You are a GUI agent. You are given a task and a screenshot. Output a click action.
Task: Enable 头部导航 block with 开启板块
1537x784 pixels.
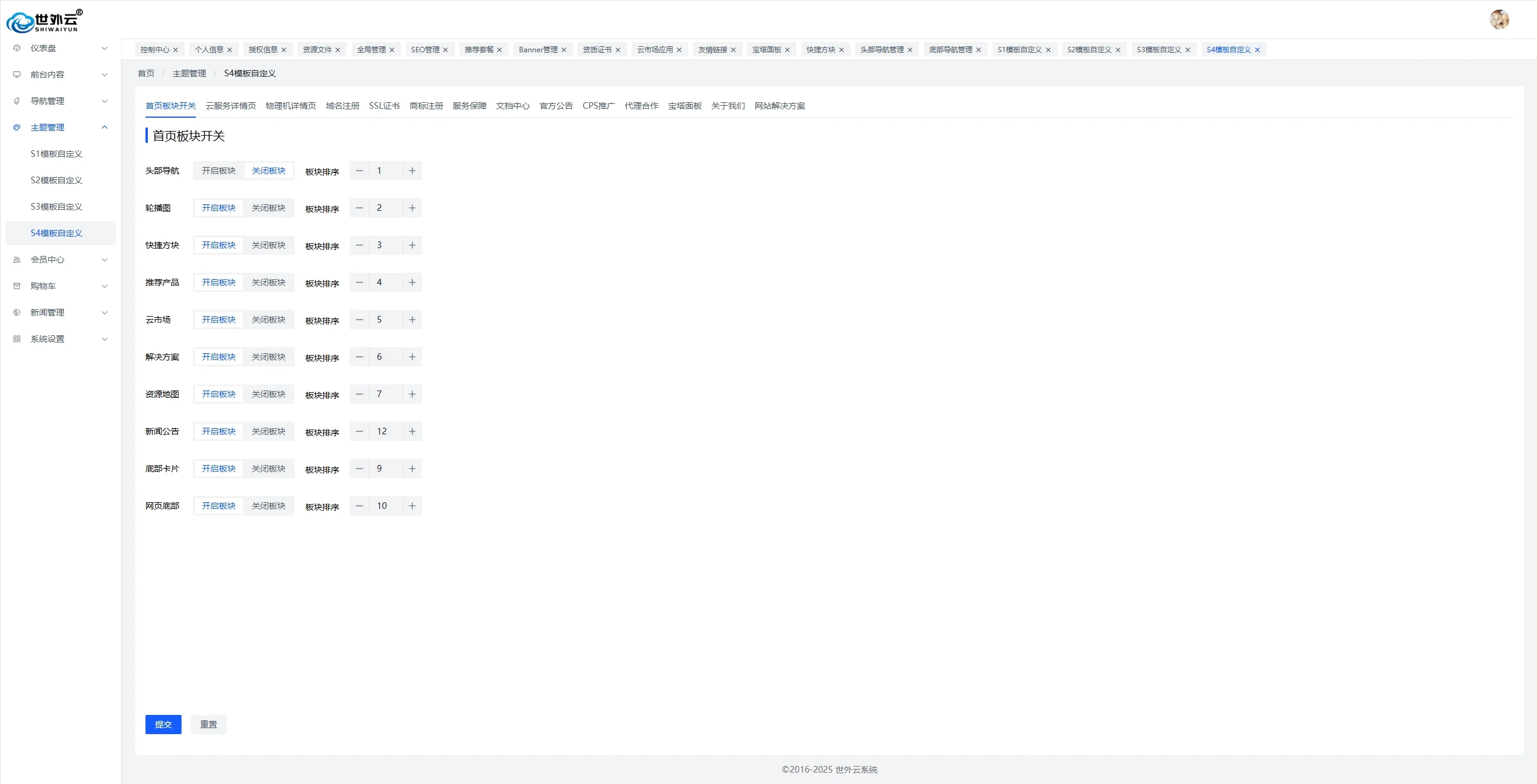click(x=219, y=171)
